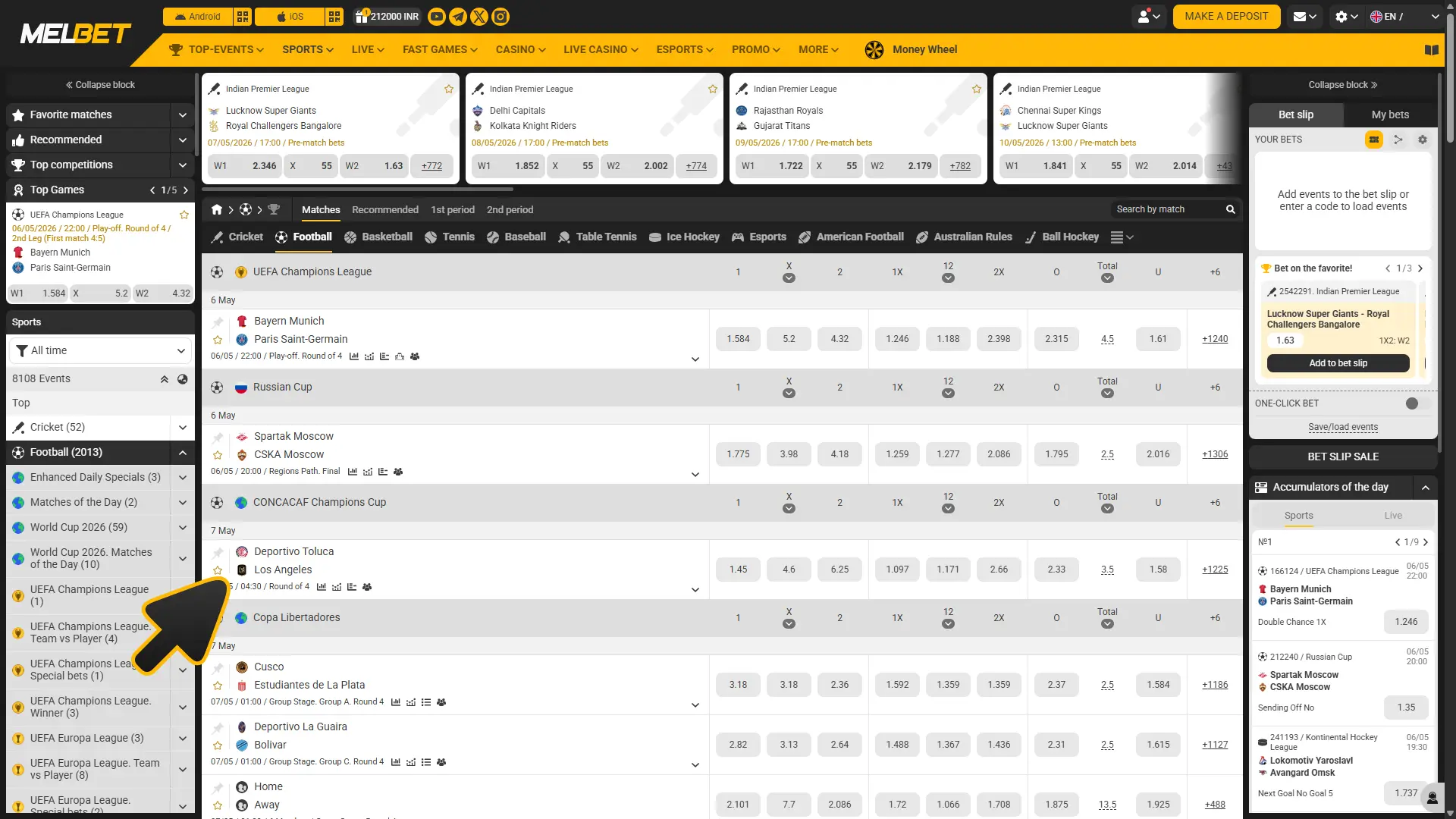Expand Recommended section in sidebar

183,140
